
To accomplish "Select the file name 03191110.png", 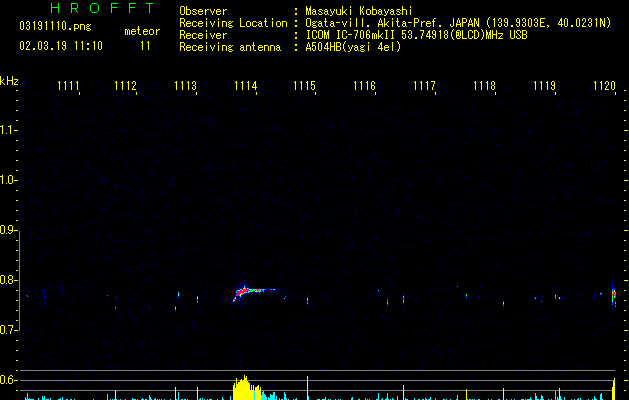I will click(55, 26).
